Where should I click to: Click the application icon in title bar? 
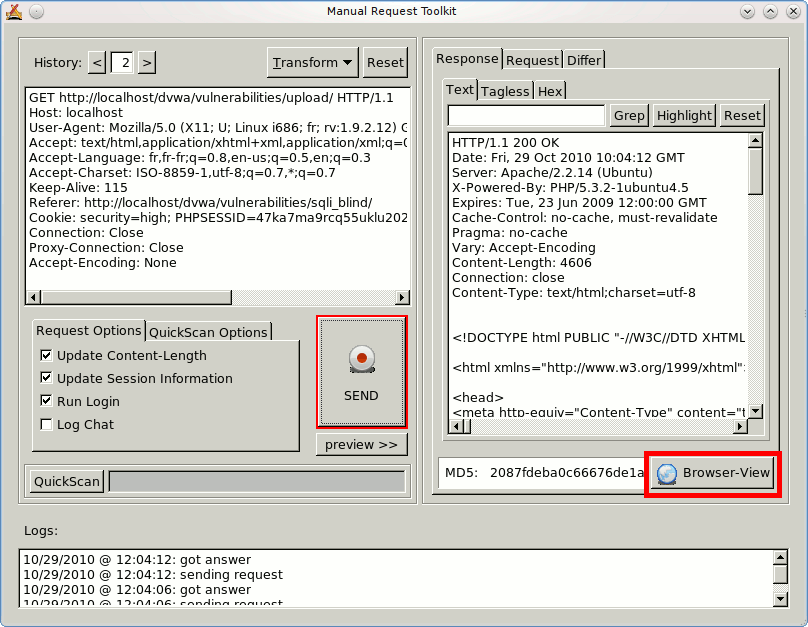[14, 11]
